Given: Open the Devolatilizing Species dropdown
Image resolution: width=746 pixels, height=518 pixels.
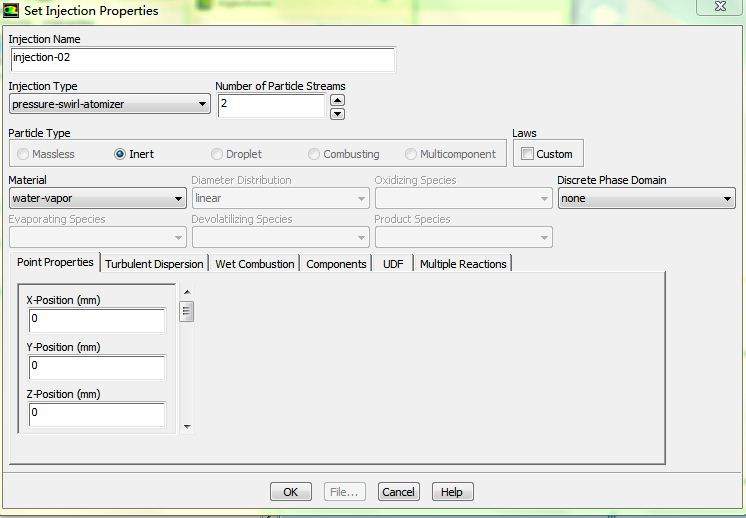Looking at the screenshot, I should click(x=281, y=237).
